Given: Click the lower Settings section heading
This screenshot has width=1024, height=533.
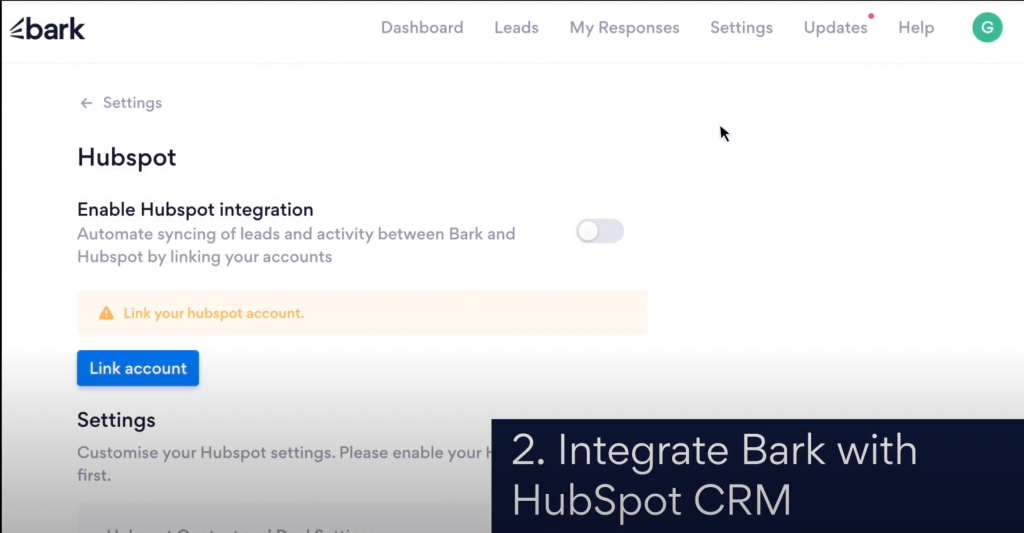Looking at the screenshot, I should pos(116,420).
